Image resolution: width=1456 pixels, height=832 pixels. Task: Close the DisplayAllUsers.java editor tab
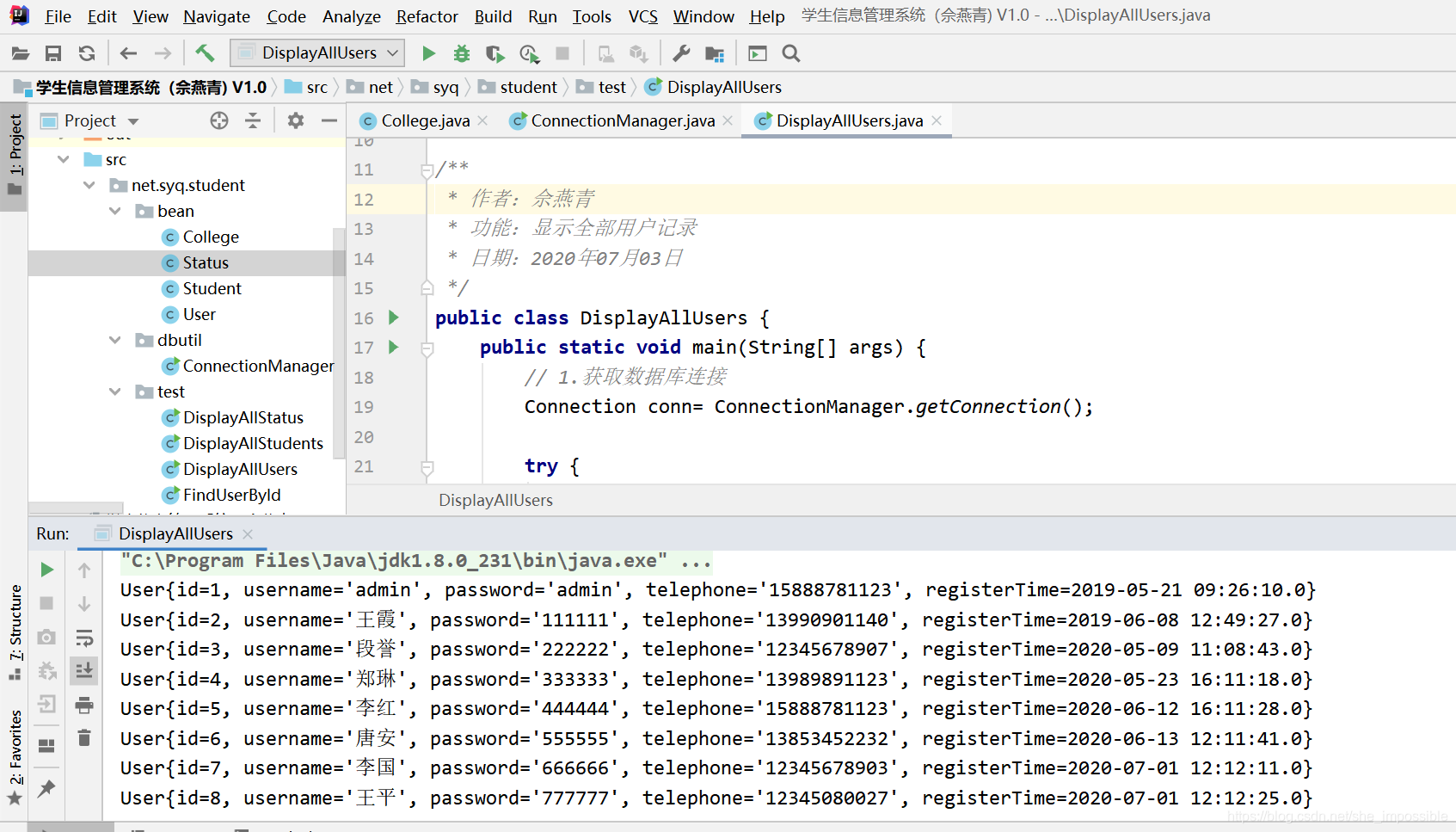point(937,121)
